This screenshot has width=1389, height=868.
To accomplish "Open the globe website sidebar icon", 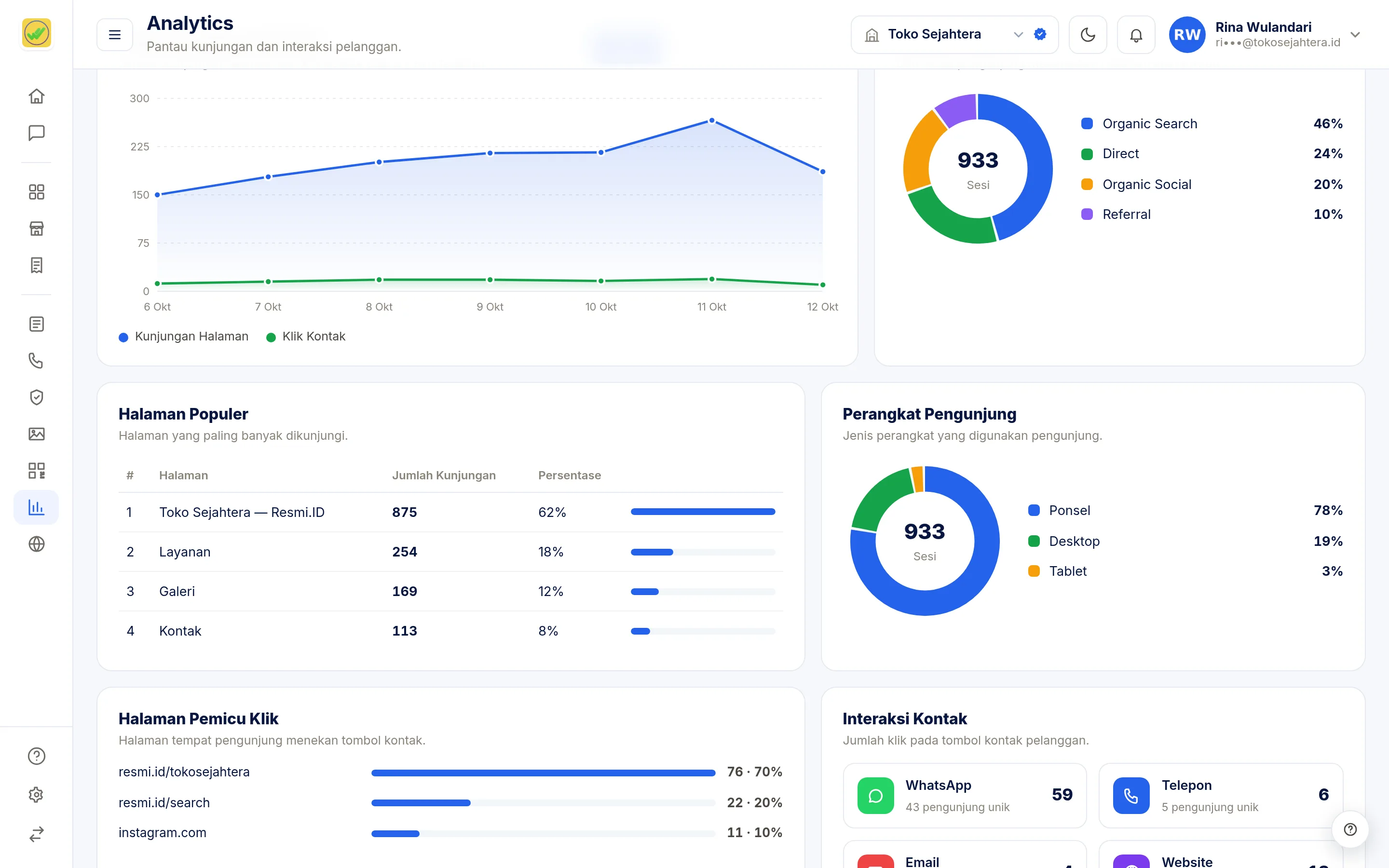I will [36, 543].
